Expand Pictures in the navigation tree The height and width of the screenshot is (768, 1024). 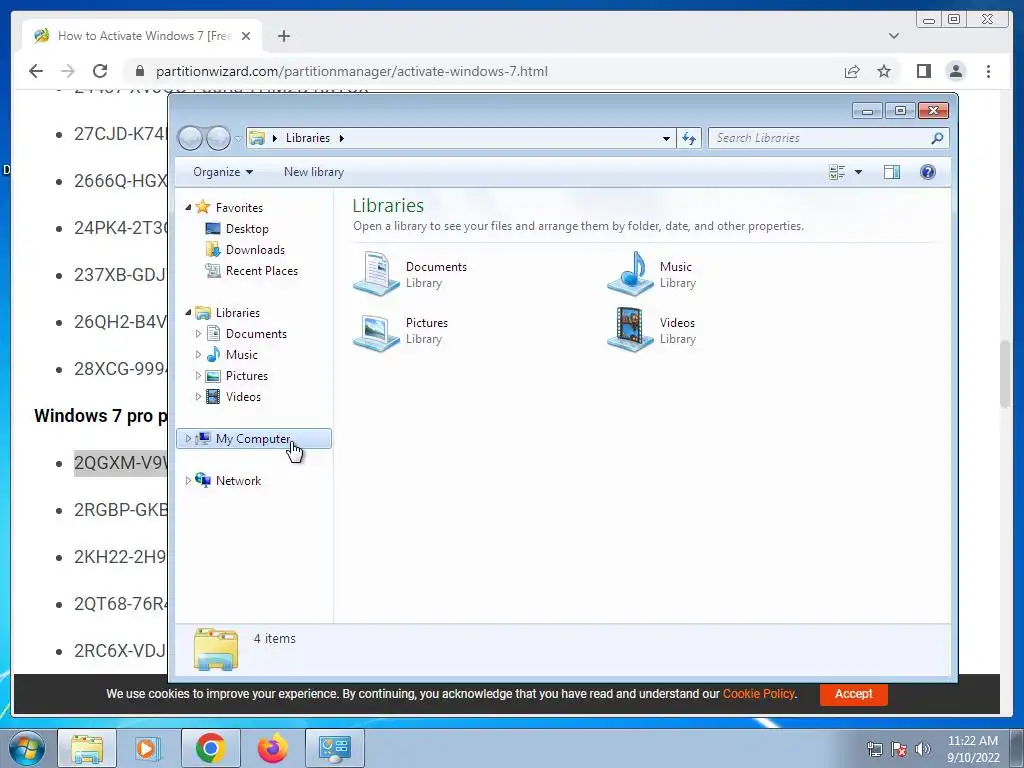[198, 376]
